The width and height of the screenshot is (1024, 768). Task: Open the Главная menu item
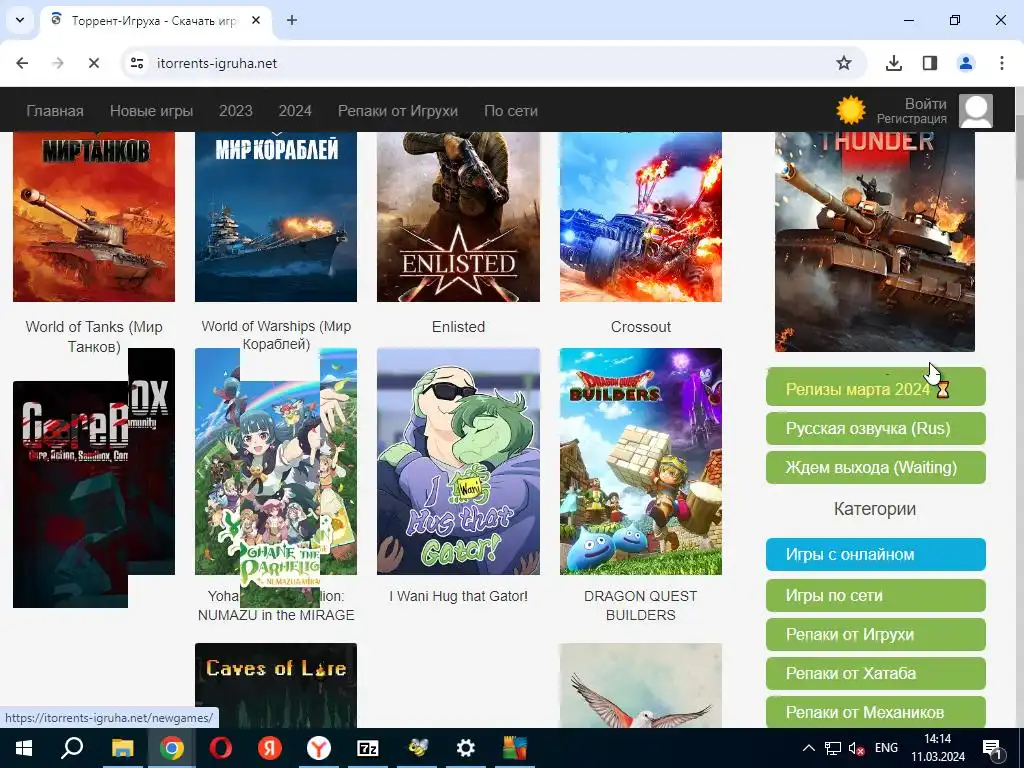55,111
